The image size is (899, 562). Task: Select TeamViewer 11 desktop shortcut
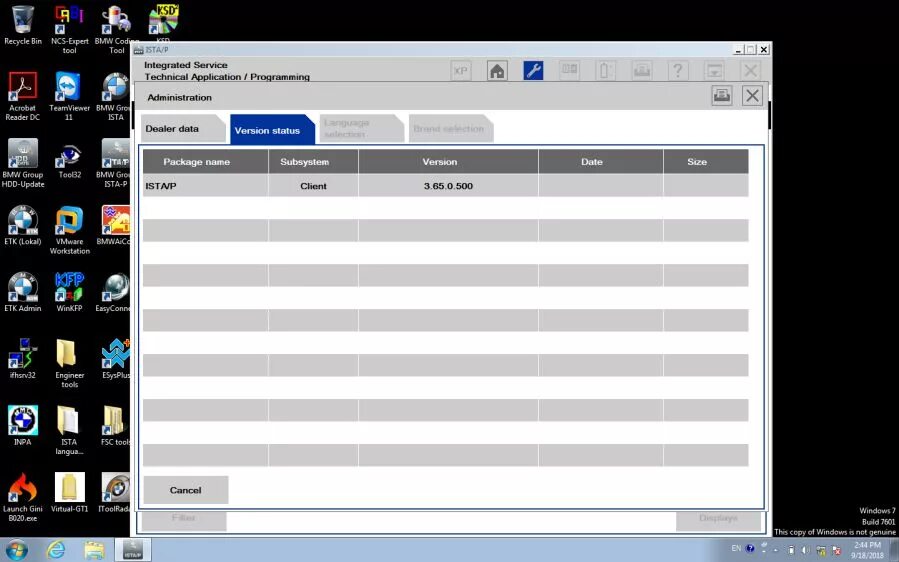coord(69,96)
